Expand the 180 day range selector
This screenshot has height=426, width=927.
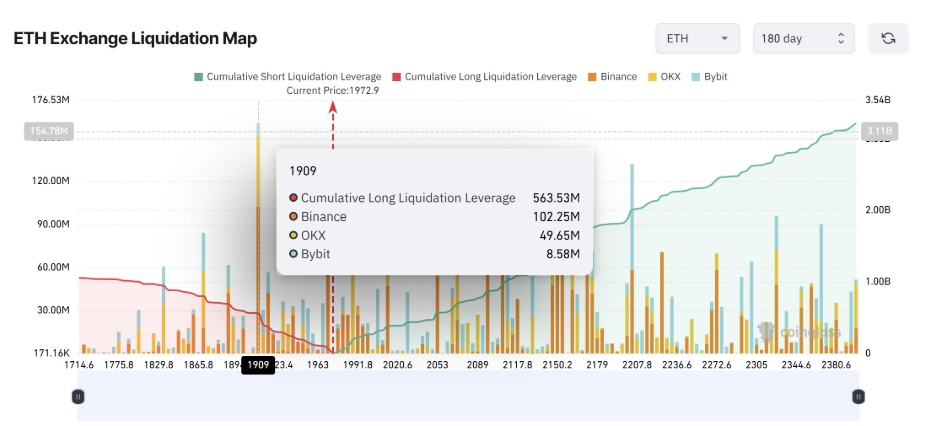[x=803, y=38]
